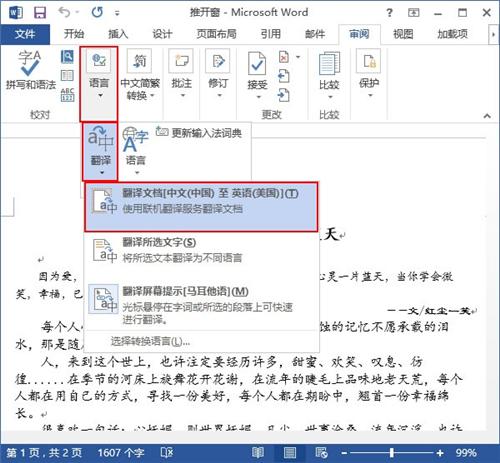Expand the 修订 tracking dropdown
Screen dimensions: 500x463
[x=218, y=74]
